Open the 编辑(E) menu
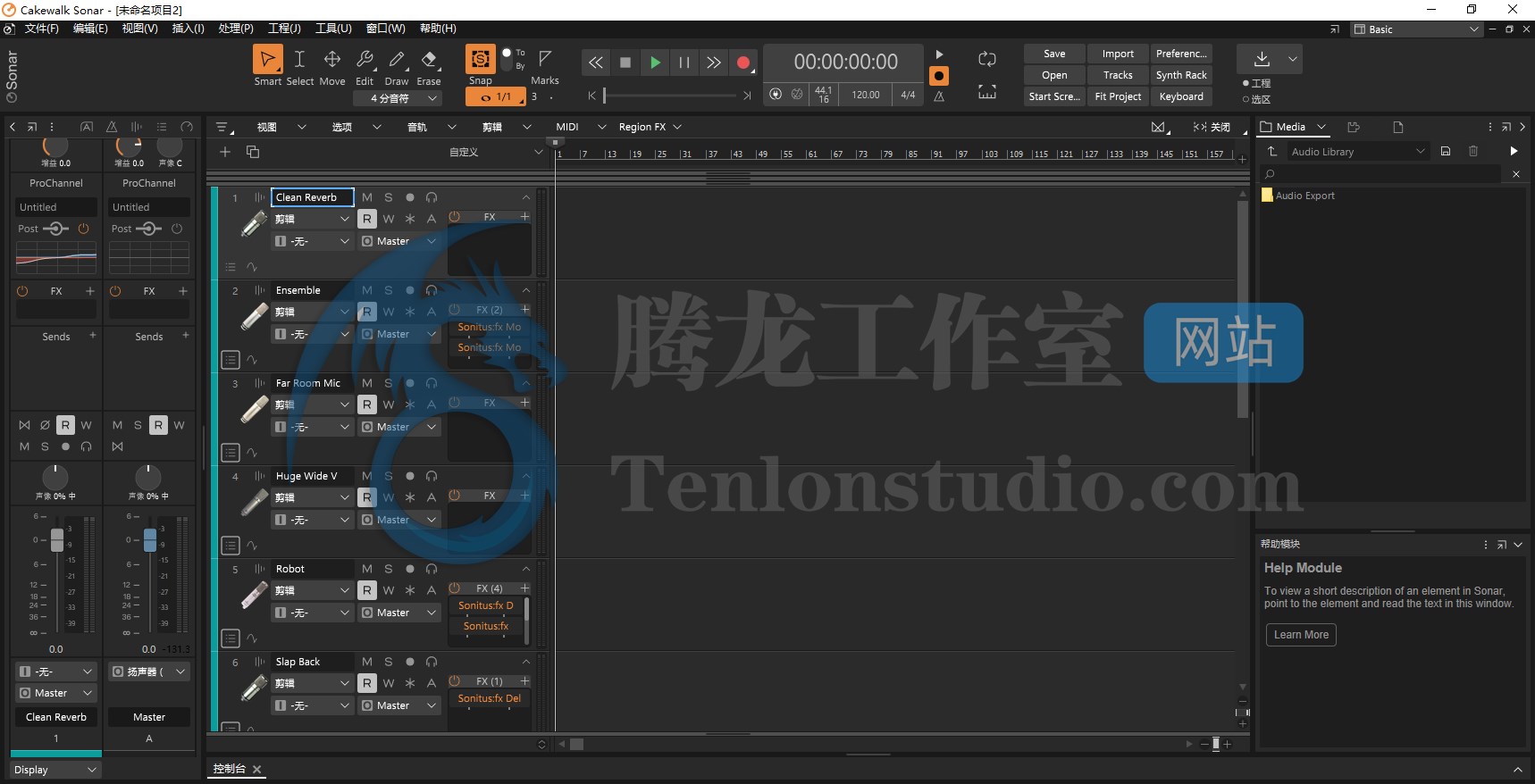The image size is (1535, 784). [x=90, y=29]
